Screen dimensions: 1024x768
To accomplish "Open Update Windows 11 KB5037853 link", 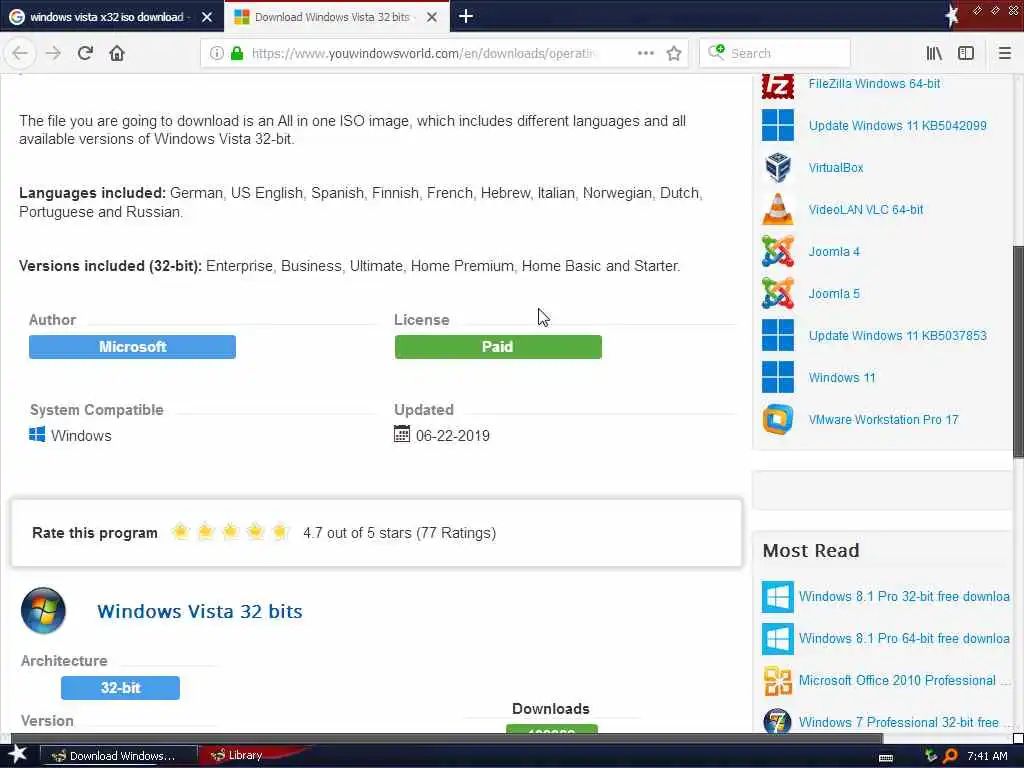I will 897,336.
